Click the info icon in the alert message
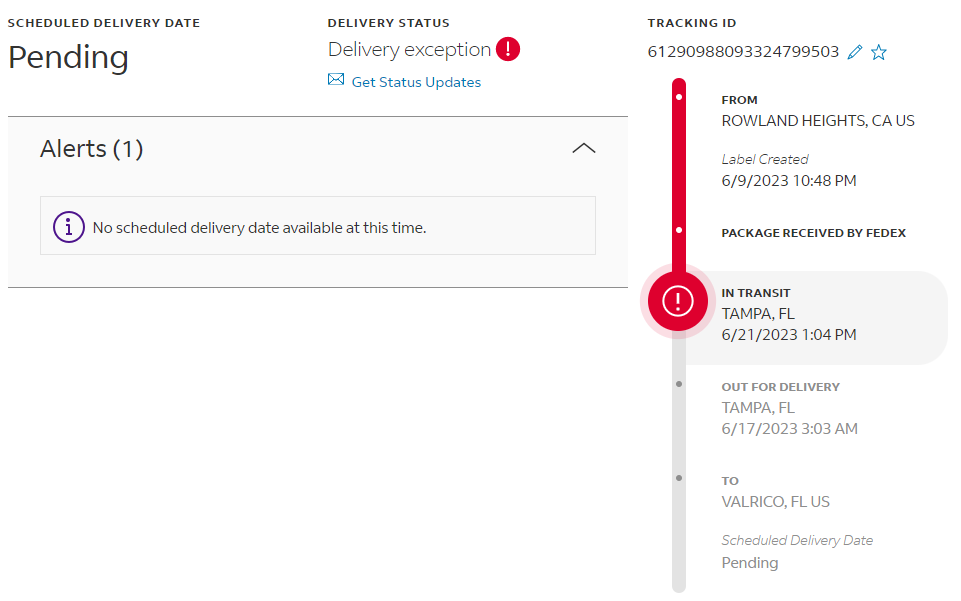This screenshot has width=961, height=601. tap(68, 227)
